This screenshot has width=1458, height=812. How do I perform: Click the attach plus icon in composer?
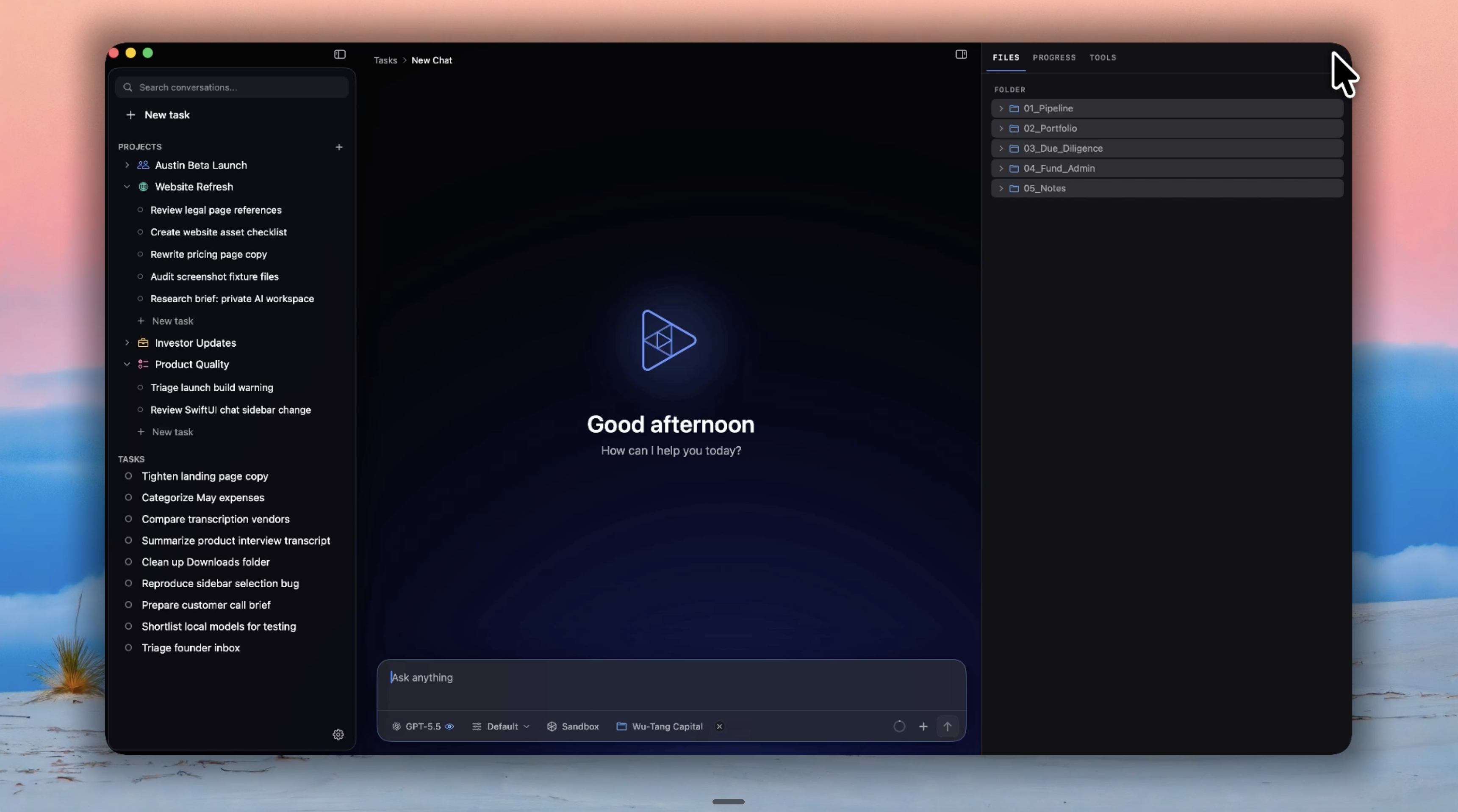pos(923,726)
